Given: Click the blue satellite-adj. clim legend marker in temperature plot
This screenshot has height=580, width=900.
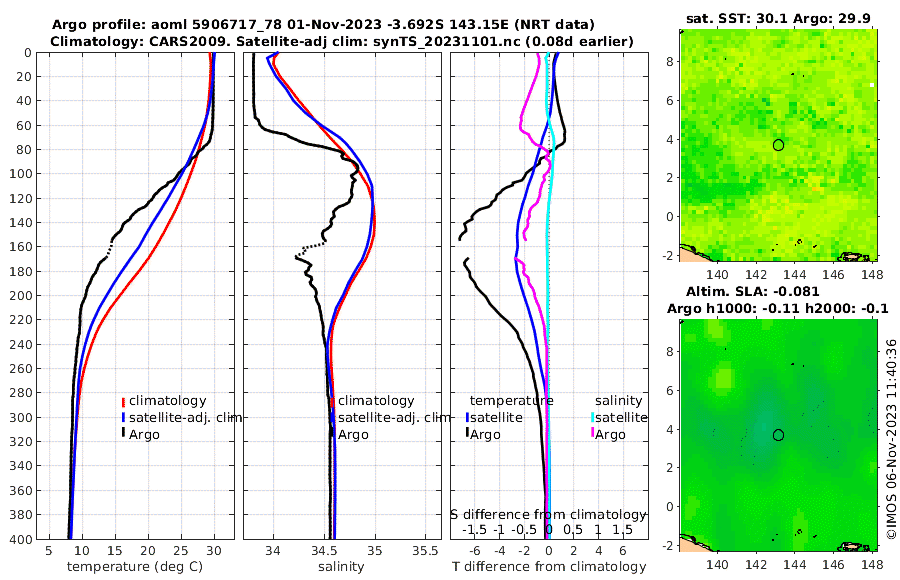Looking at the screenshot, I should click(123, 418).
